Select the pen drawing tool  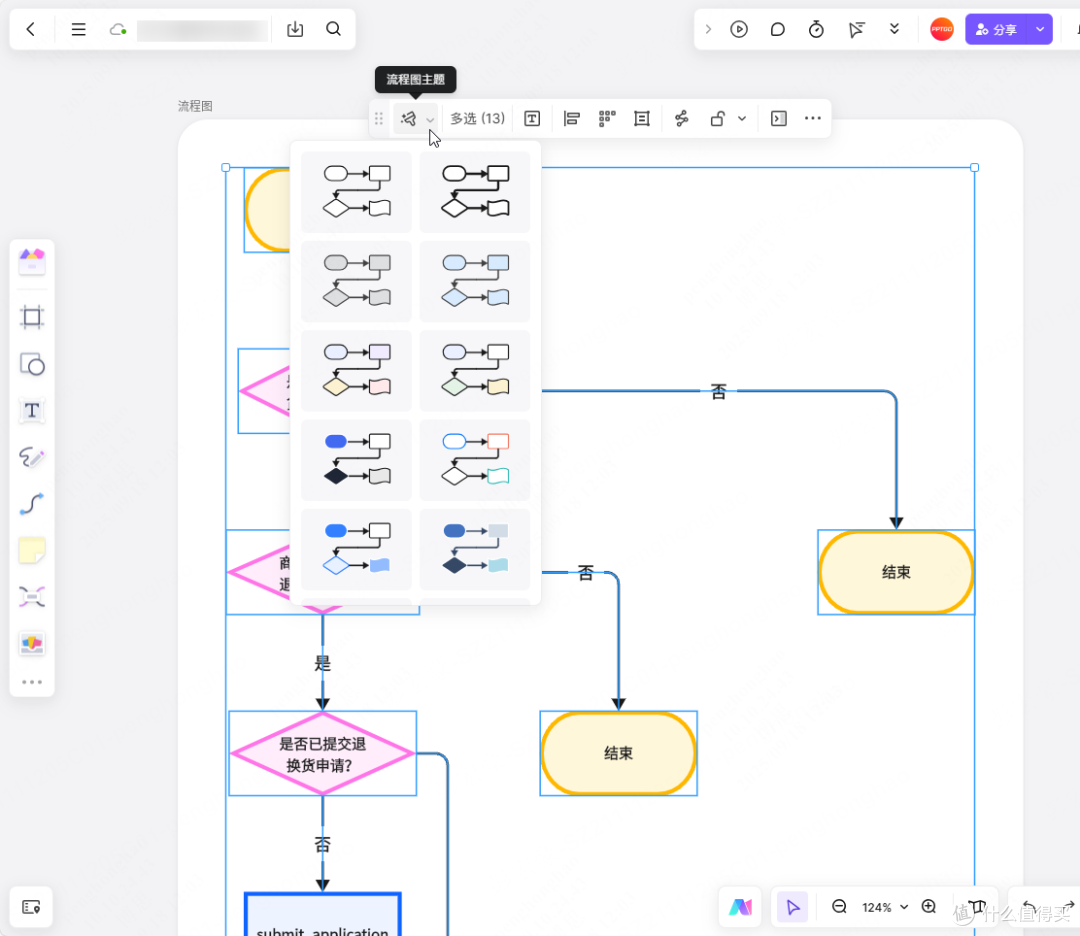pyautogui.click(x=32, y=457)
